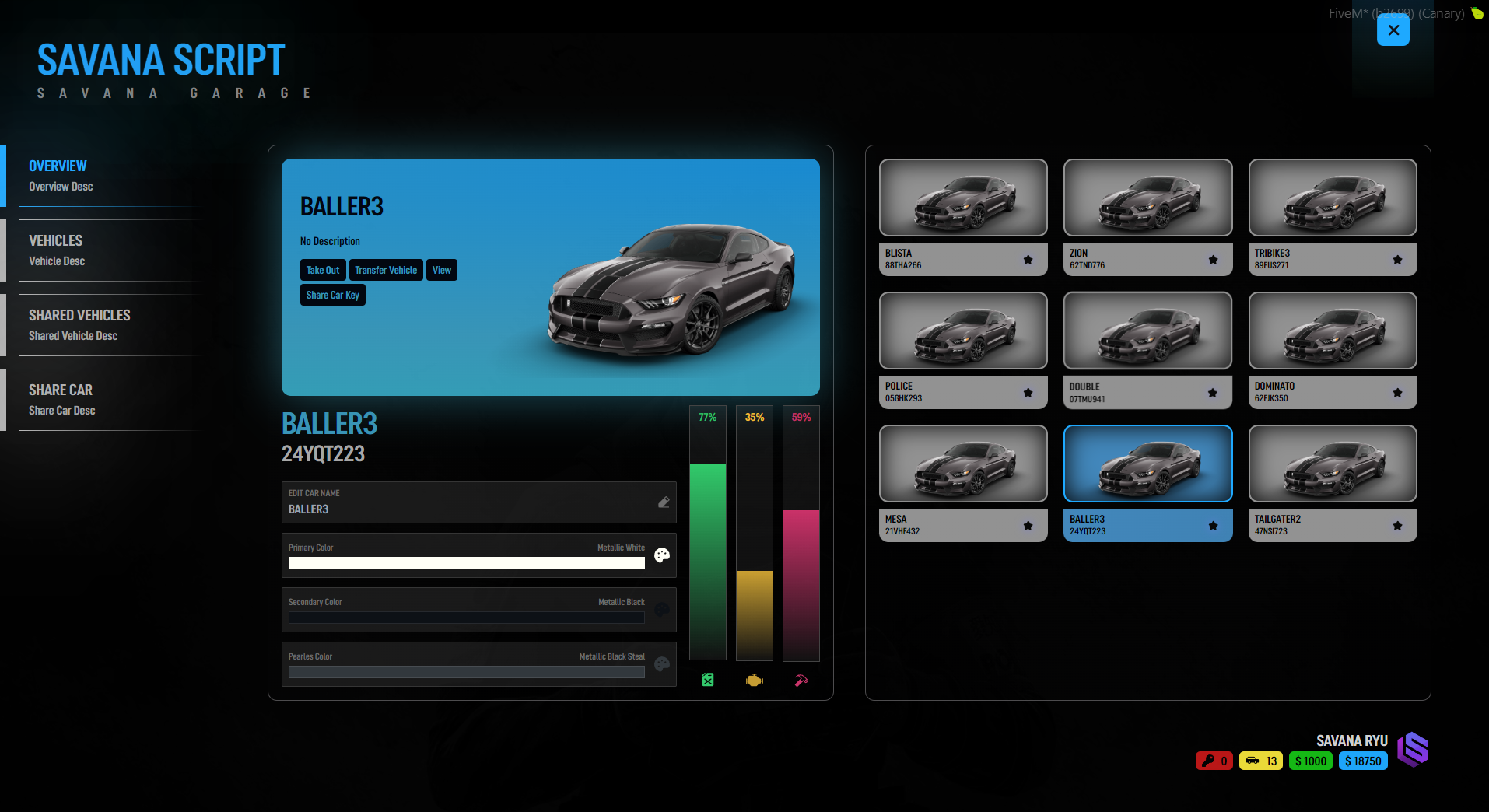Open the Primary Color palette icon
The height and width of the screenshot is (812, 1489).
click(x=662, y=555)
